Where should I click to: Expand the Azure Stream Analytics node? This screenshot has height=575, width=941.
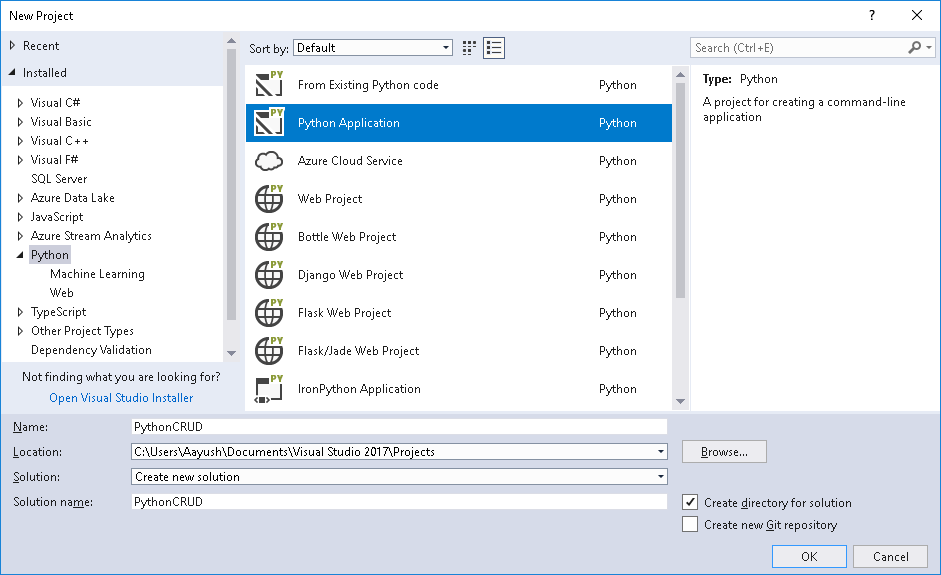point(20,236)
